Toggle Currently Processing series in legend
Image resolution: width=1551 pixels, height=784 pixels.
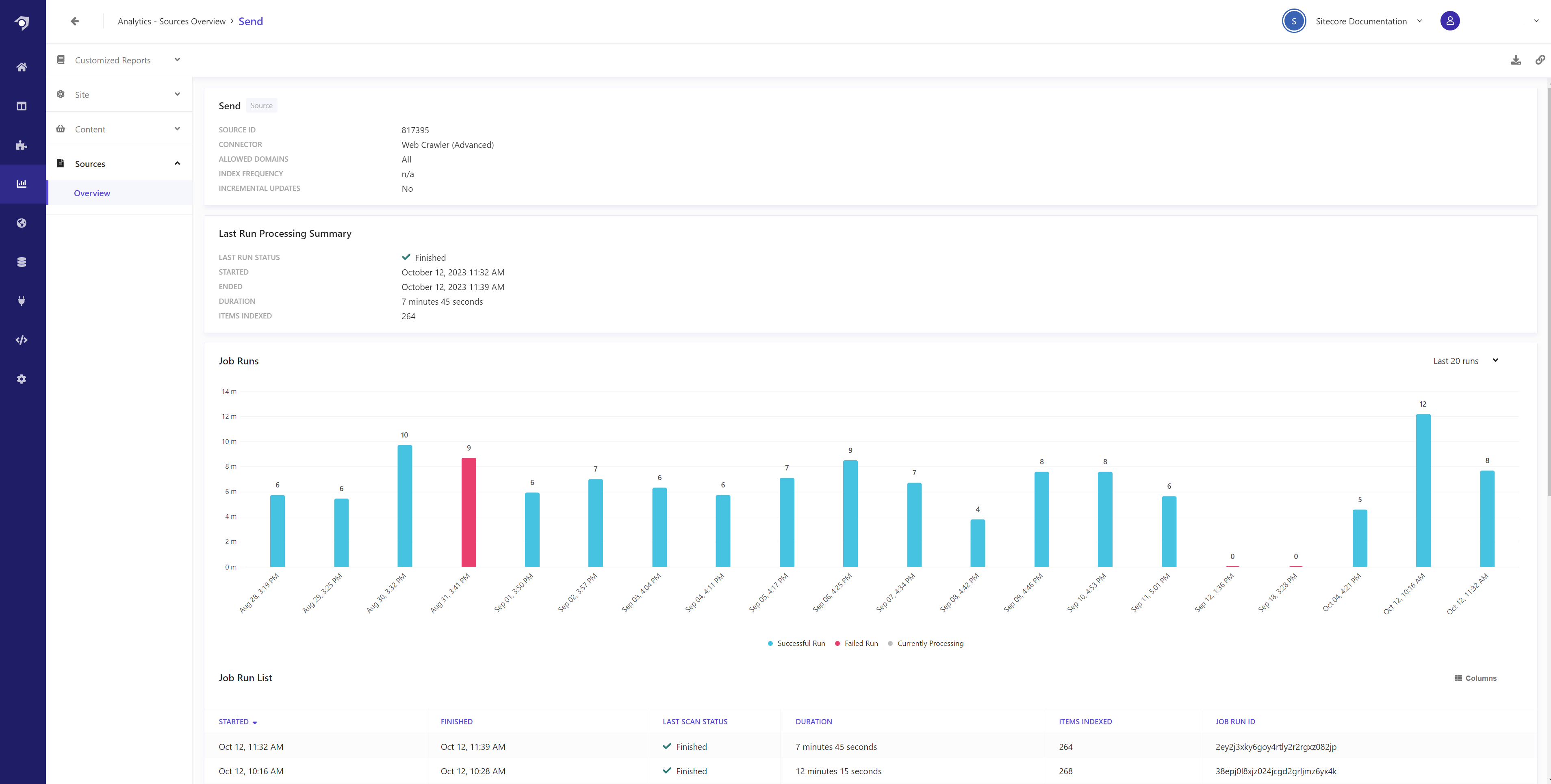coord(925,643)
